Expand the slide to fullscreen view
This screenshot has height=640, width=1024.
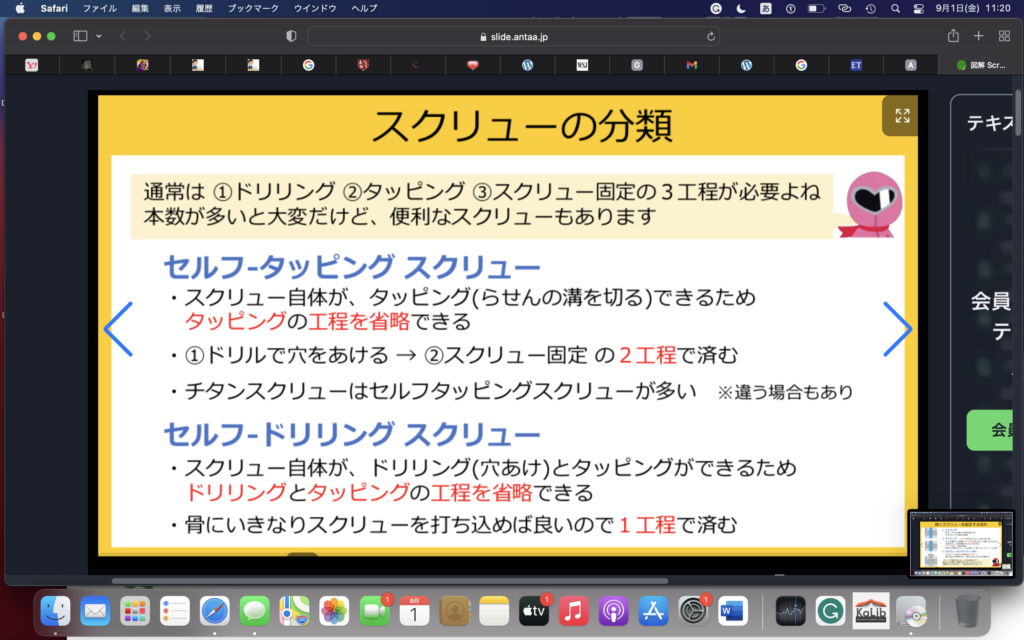tap(902, 115)
